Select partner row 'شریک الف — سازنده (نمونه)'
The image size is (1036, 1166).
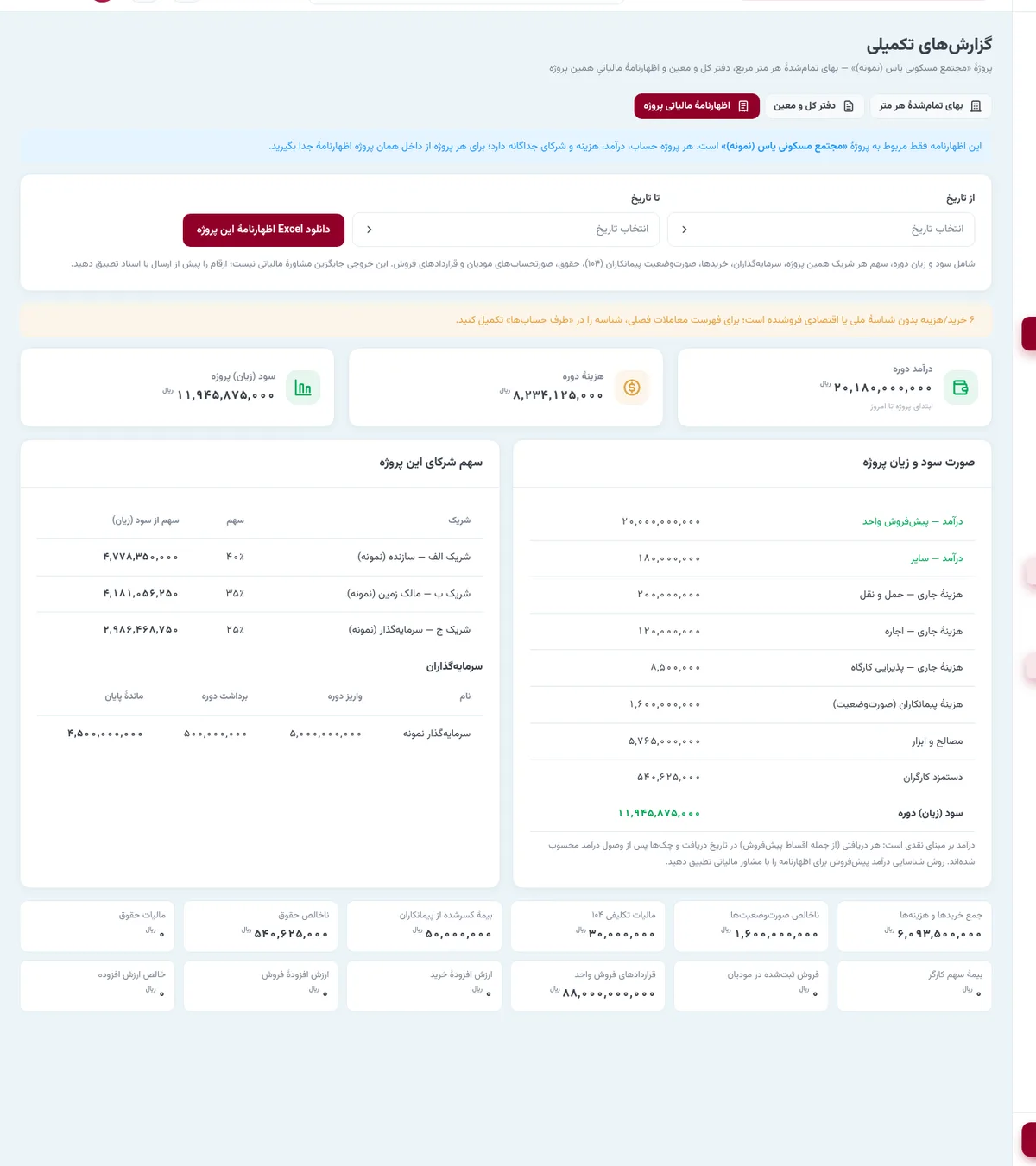click(x=260, y=558)
